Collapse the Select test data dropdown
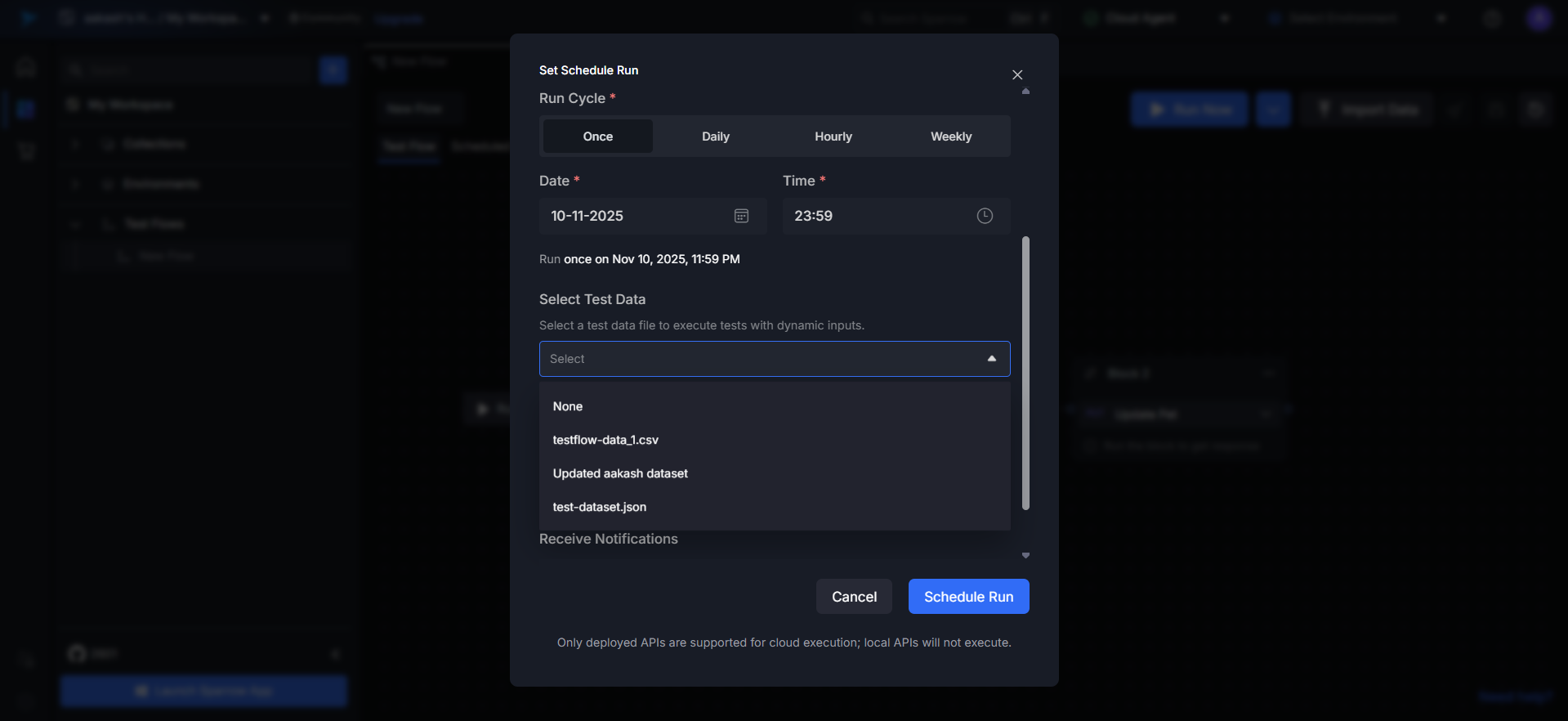Viewport: 1568px width, 721px height. pos(991,359)
